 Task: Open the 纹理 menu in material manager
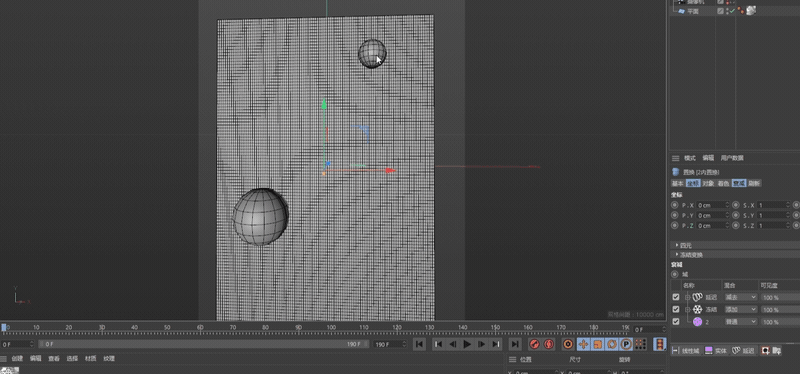pyautogui.click(x=109, y=358)
